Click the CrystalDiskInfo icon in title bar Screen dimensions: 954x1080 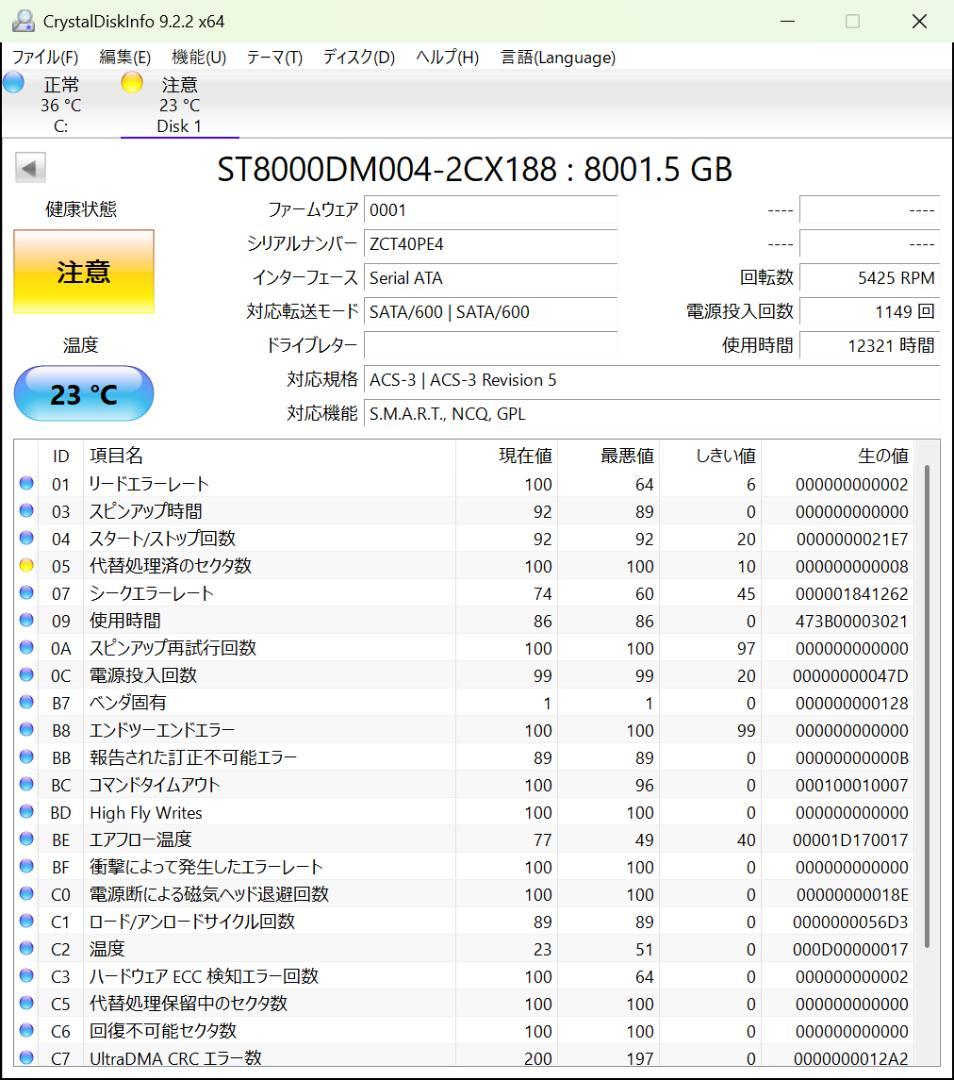(x=22, y=21)
